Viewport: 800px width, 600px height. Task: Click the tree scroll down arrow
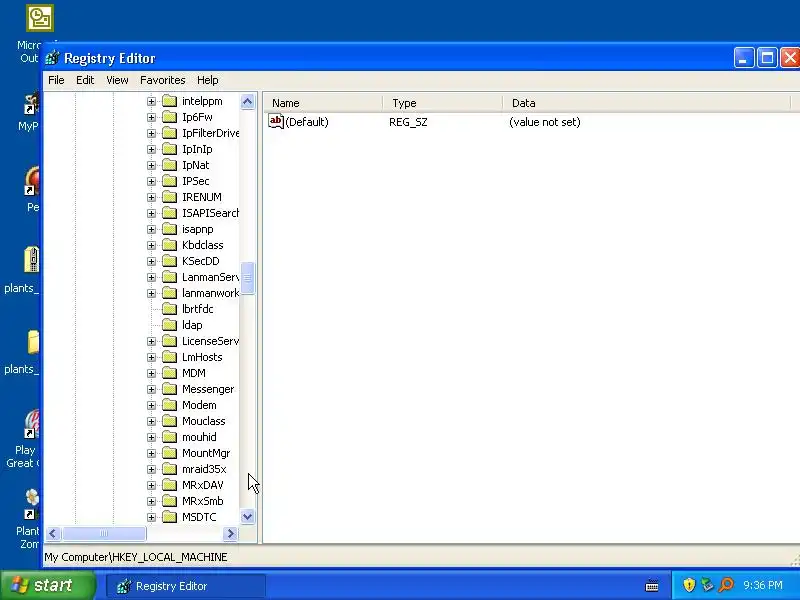(x=247, y=517)
